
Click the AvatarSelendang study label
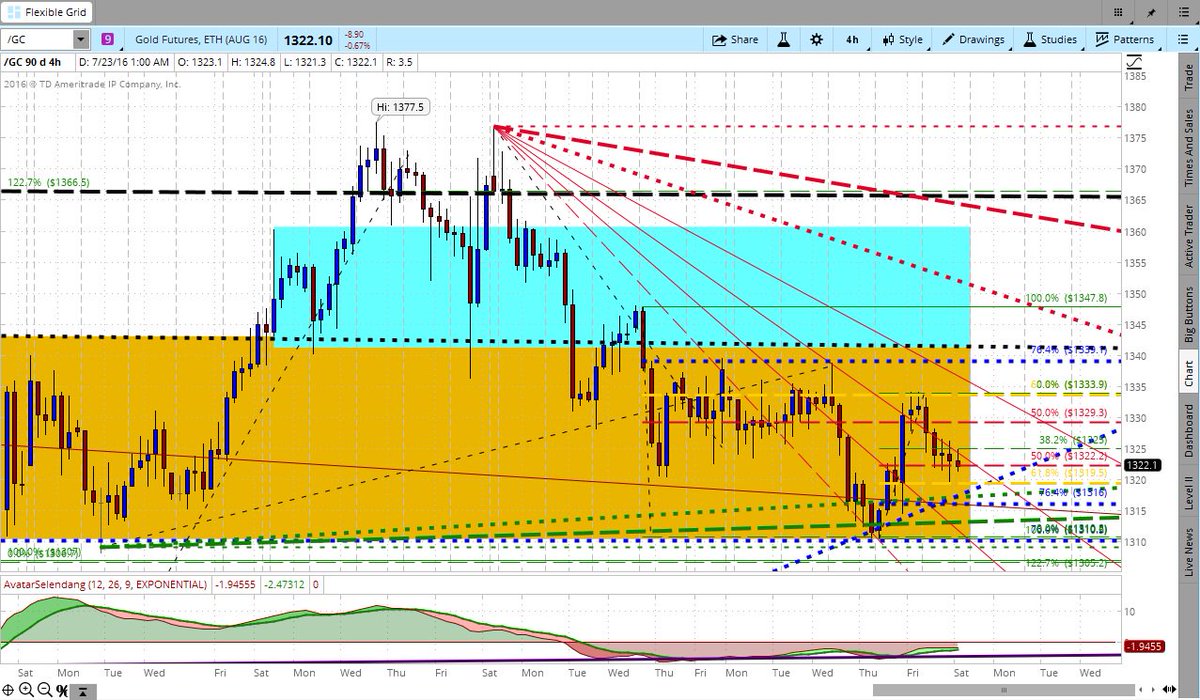(105, 584)
